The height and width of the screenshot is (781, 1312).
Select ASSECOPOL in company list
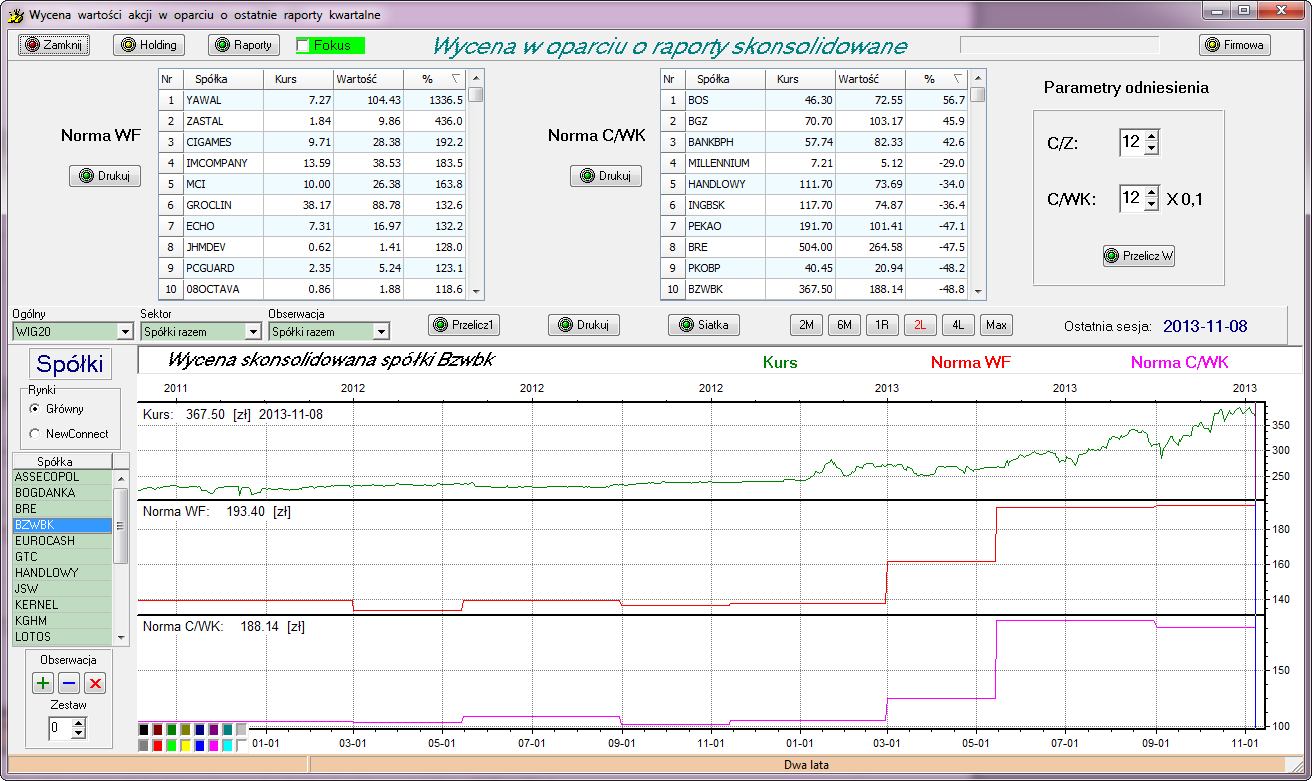[x=62, y=477]
